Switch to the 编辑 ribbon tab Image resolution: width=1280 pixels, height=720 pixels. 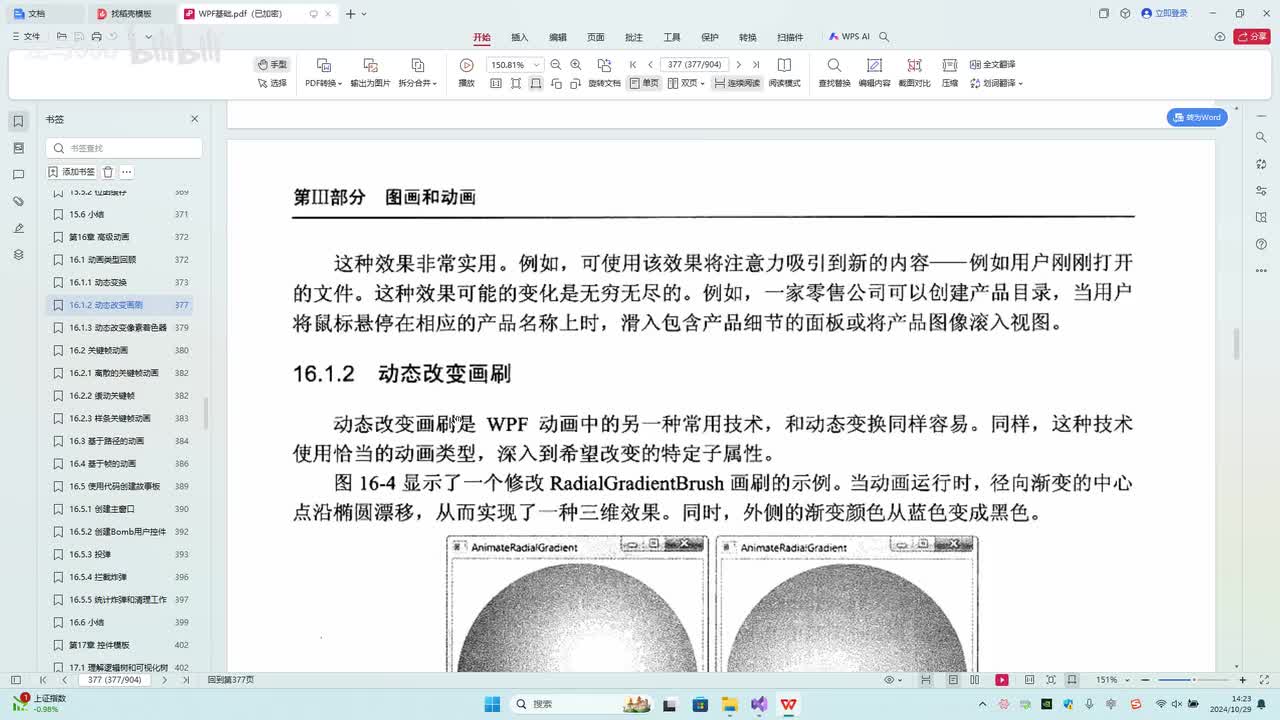558,37
